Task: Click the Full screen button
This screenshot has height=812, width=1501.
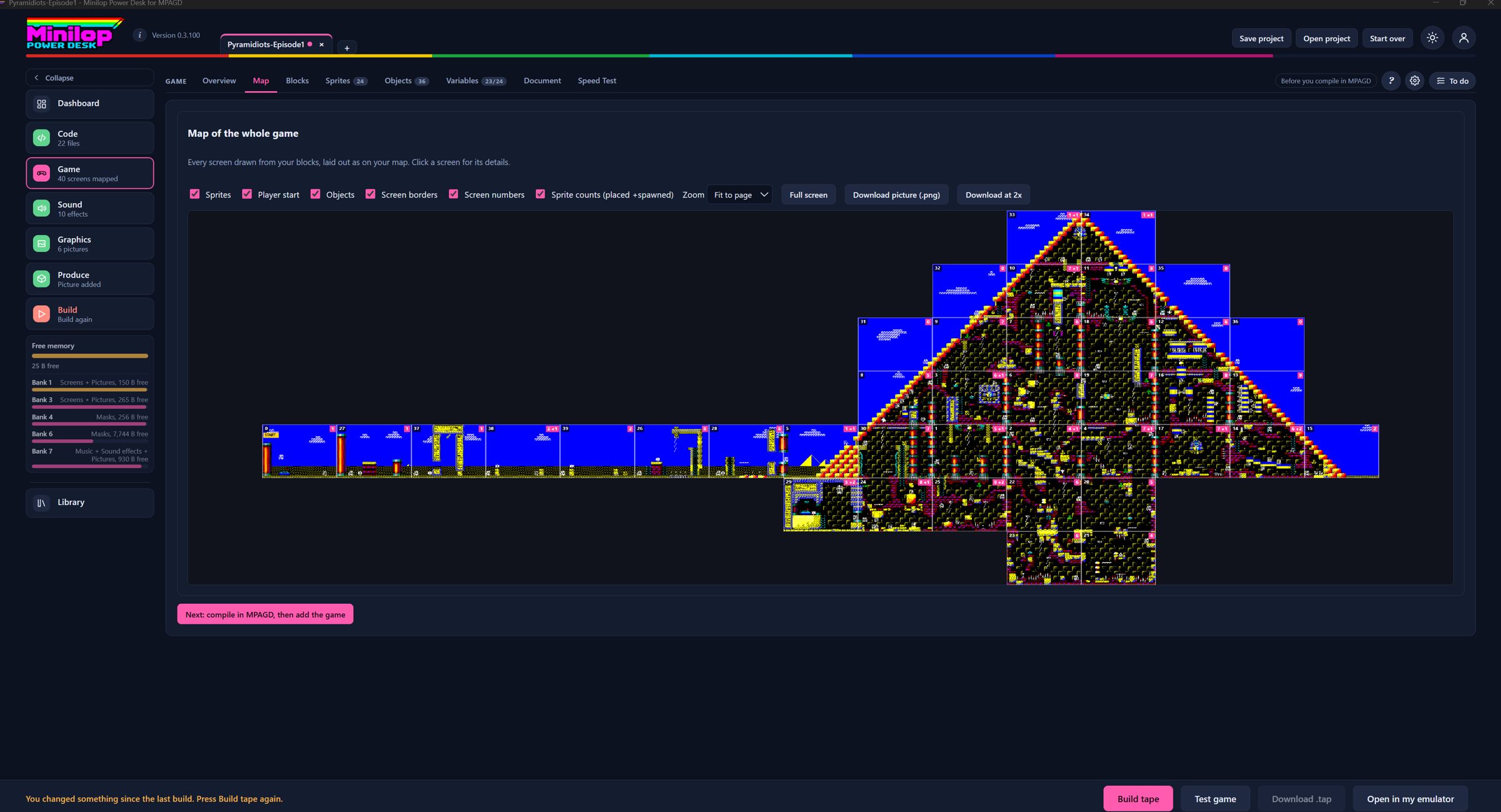Action: point(808,194)
